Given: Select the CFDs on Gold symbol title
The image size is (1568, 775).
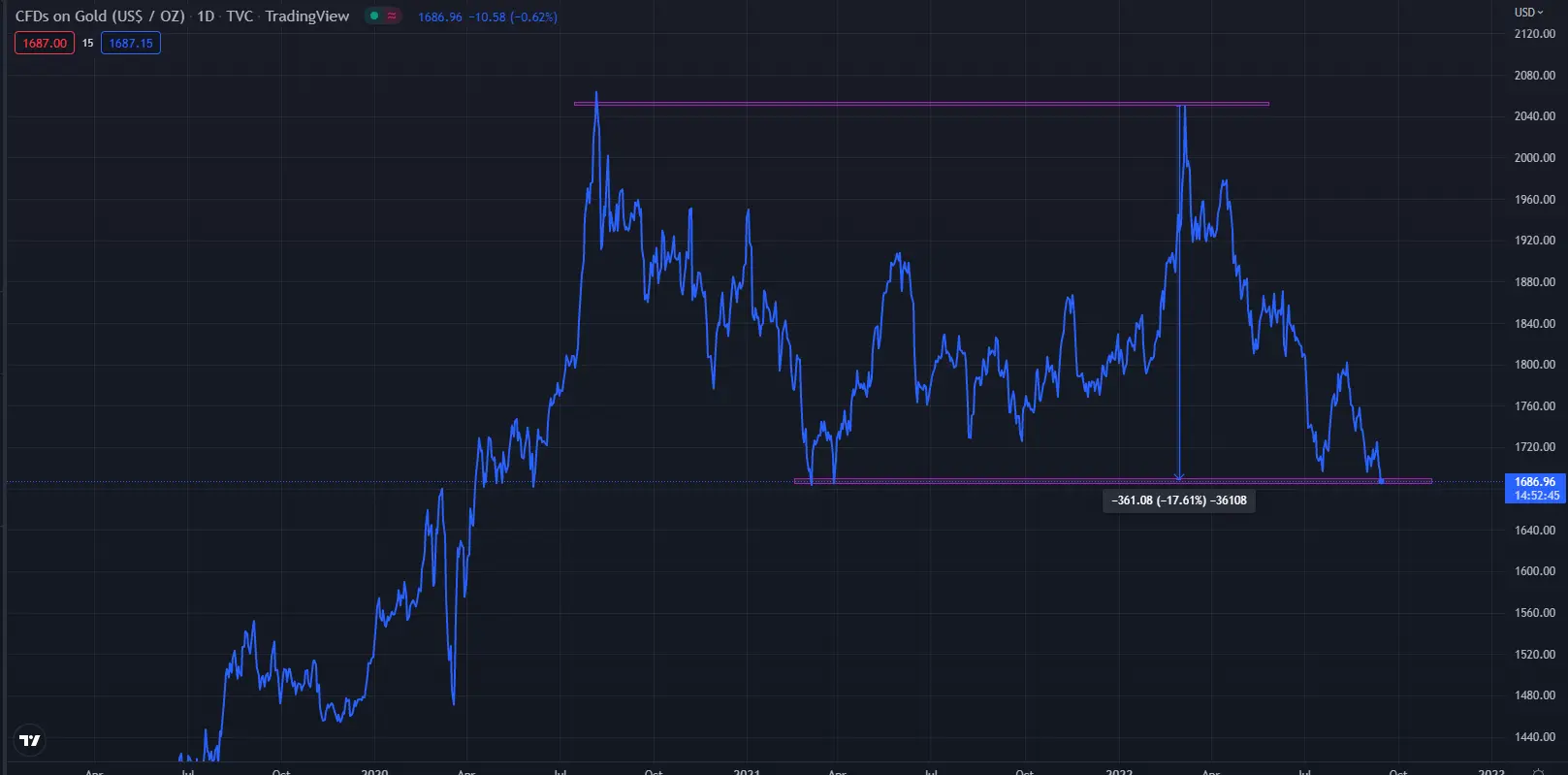Looking at the screenshot, I should pos(100,16).
